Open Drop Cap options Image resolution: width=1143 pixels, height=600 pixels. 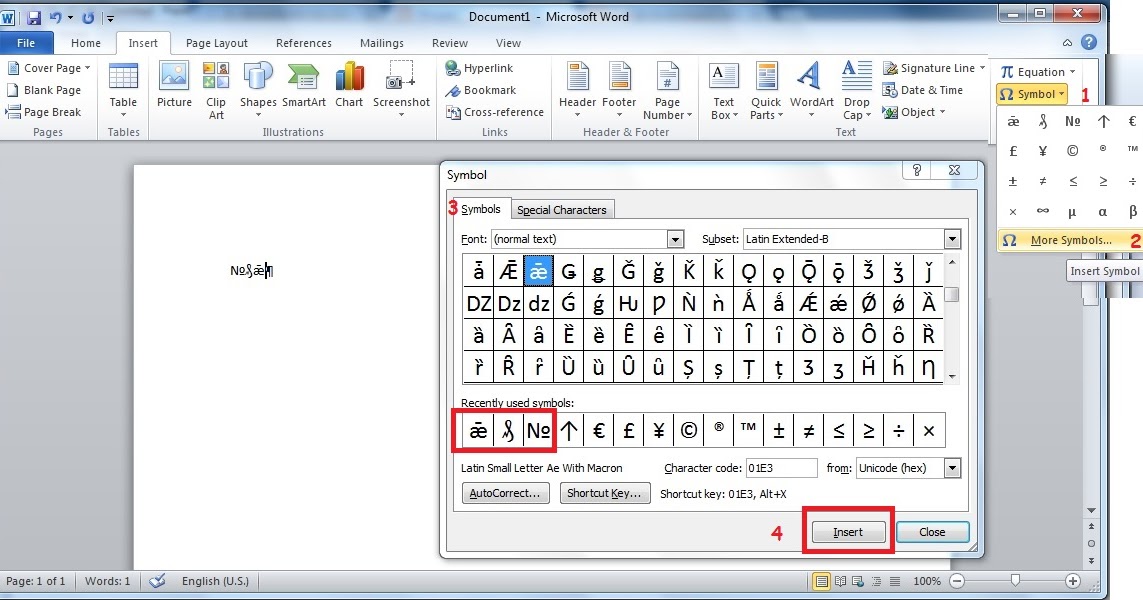click(x=857, y=90)
